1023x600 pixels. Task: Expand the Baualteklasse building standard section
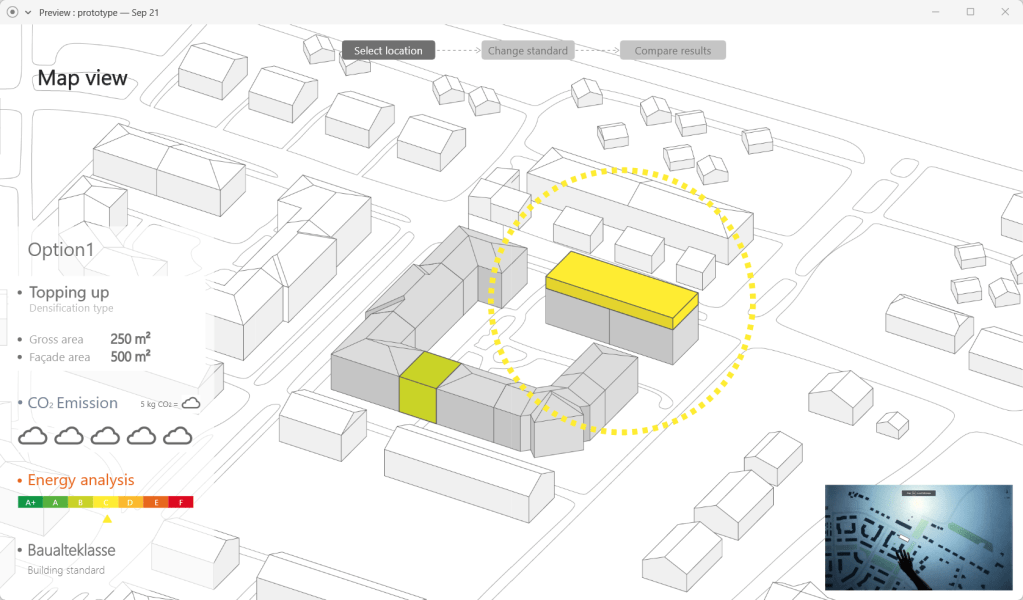tap(71, 550)
